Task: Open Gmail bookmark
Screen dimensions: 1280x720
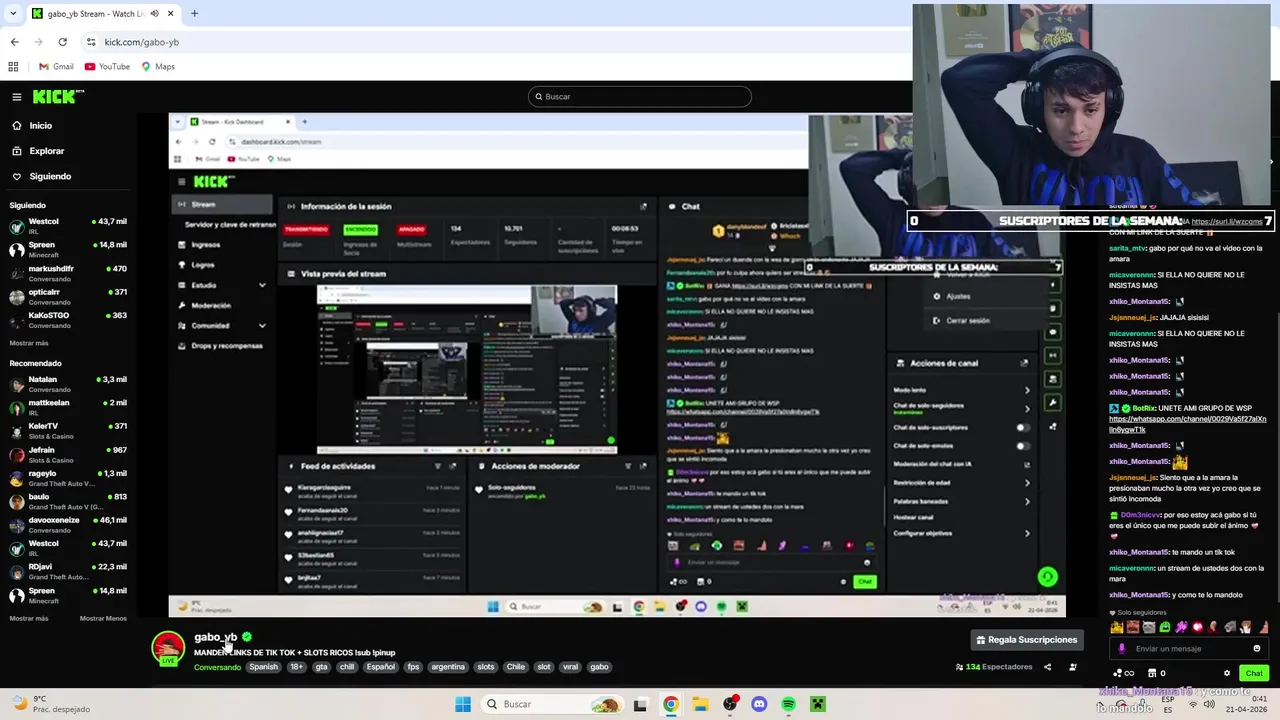Action: coord(56,67)
